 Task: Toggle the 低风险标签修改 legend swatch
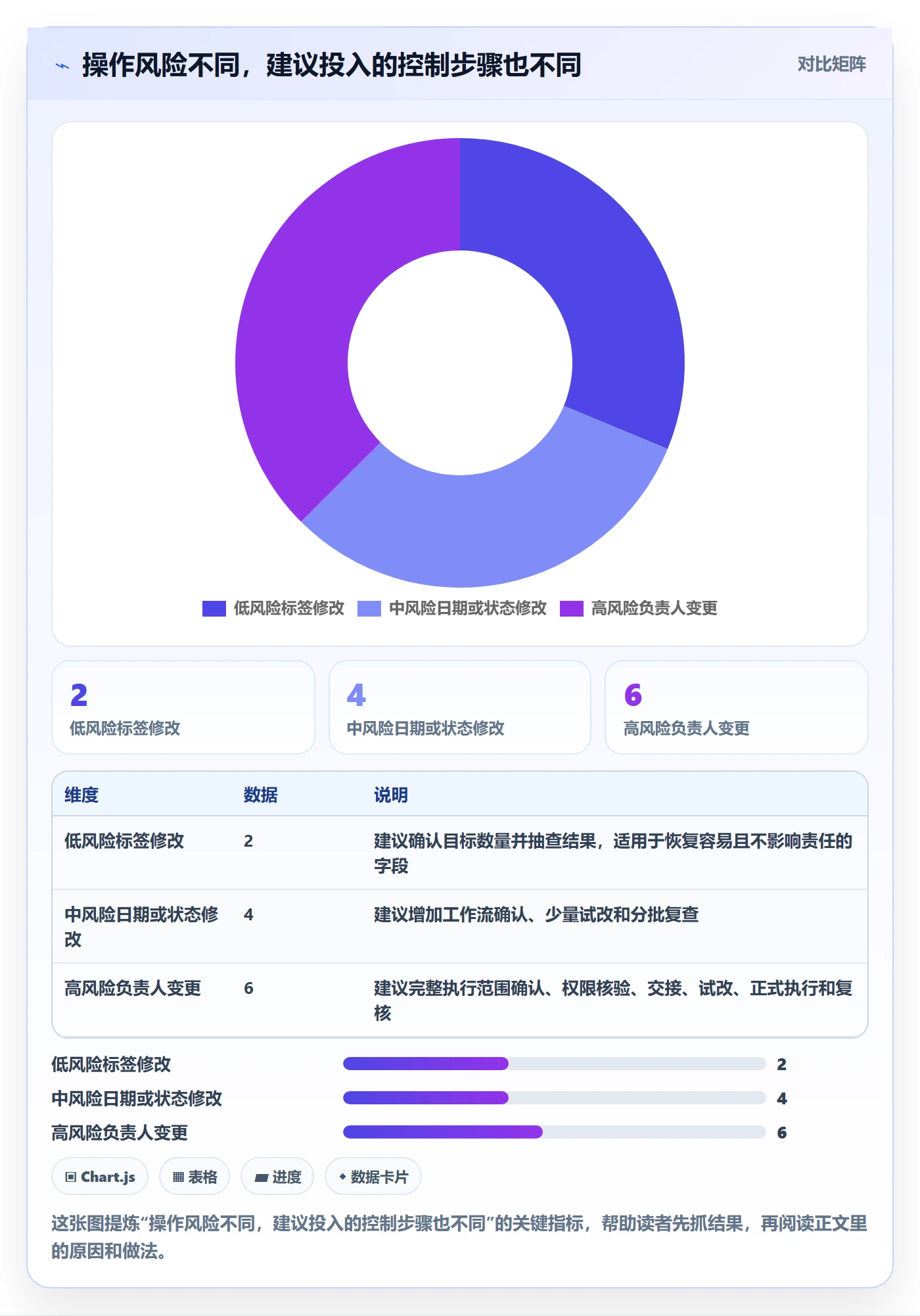[214, 608]
